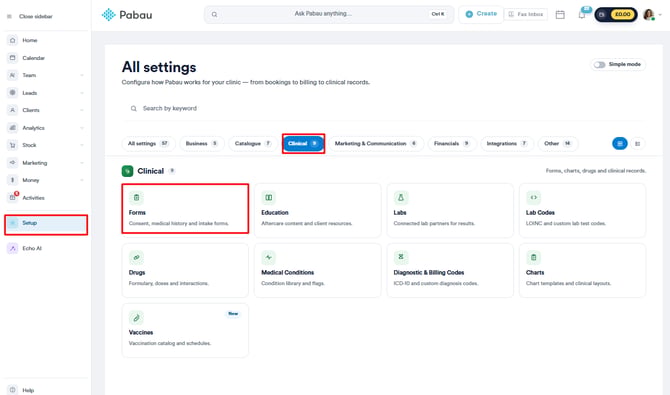
Task: Select the Business tab
Action: click(202, 144)
